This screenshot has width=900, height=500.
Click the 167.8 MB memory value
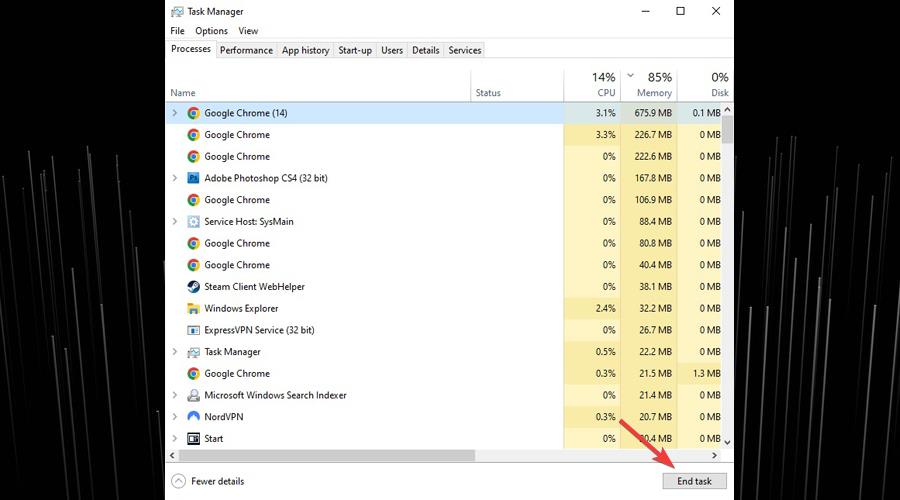[653, 178]
